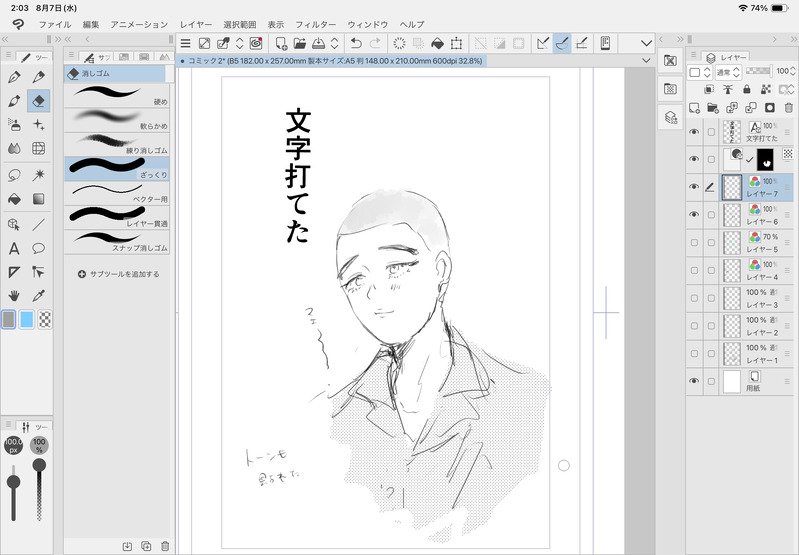Open the 編集 menu
Viewport: 799px width, 555px height.
[91, 24]
